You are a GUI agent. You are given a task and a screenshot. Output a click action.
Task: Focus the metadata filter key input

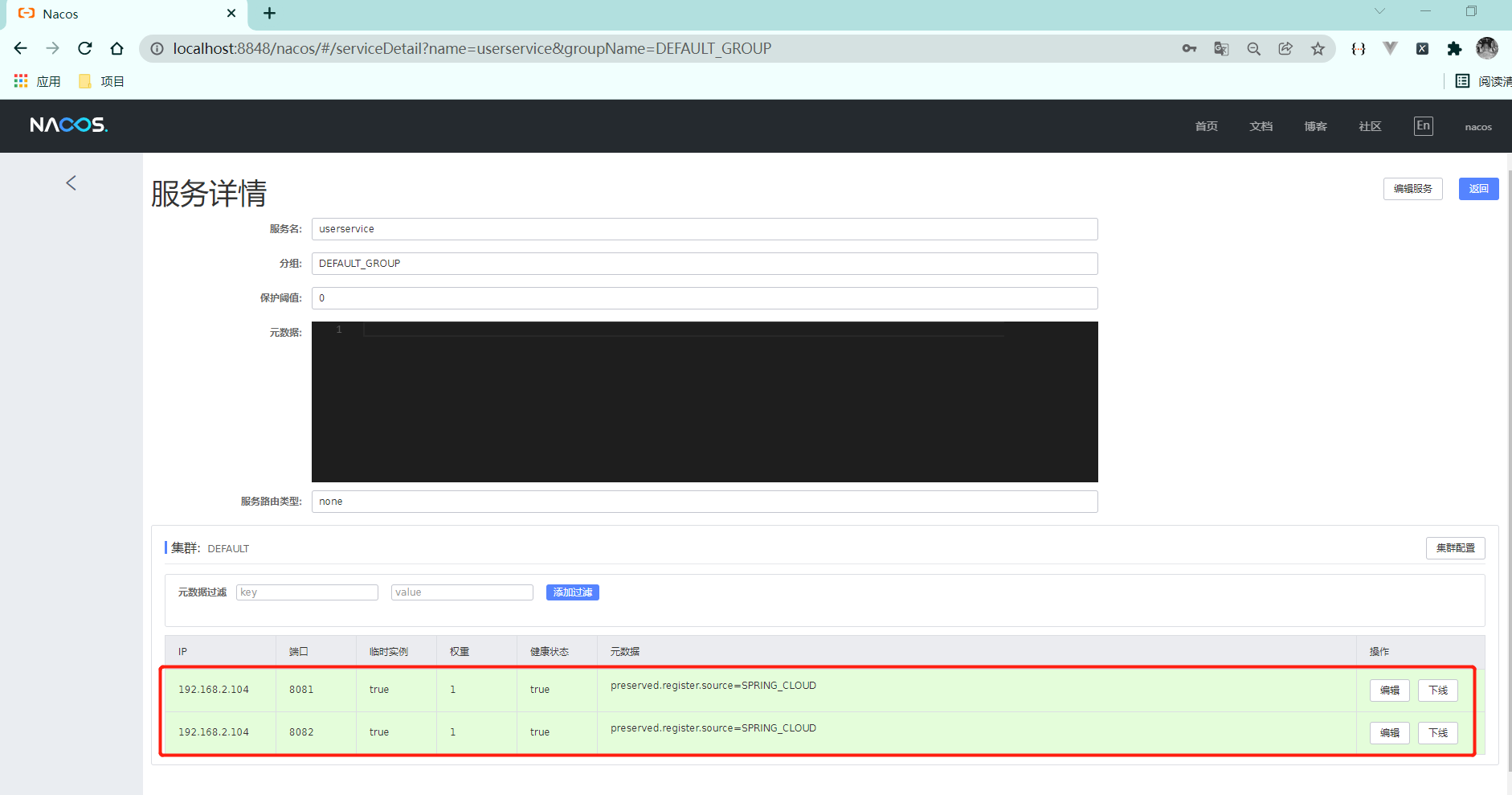[307, 592]
